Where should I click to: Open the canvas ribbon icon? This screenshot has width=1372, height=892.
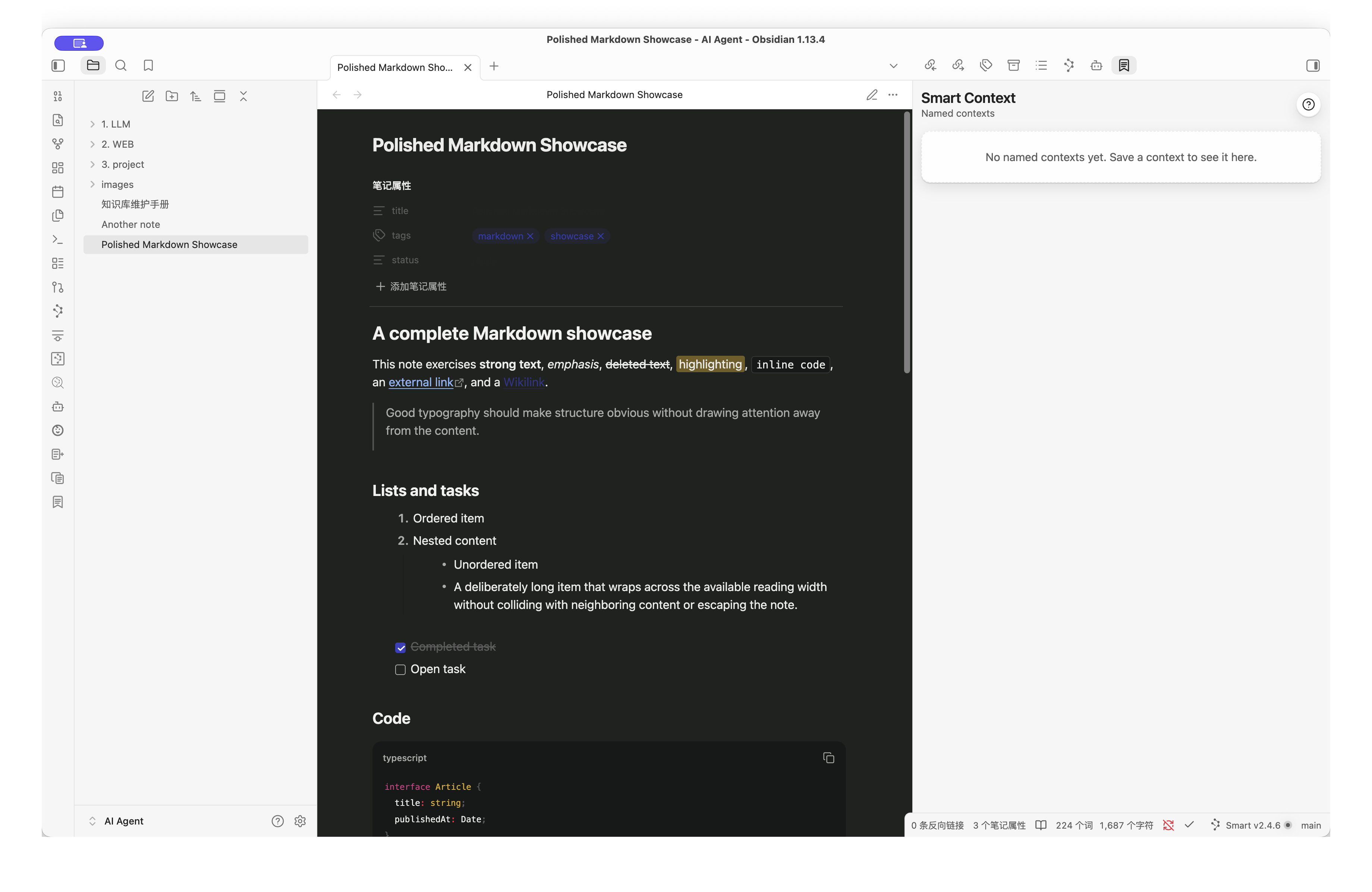58,168
